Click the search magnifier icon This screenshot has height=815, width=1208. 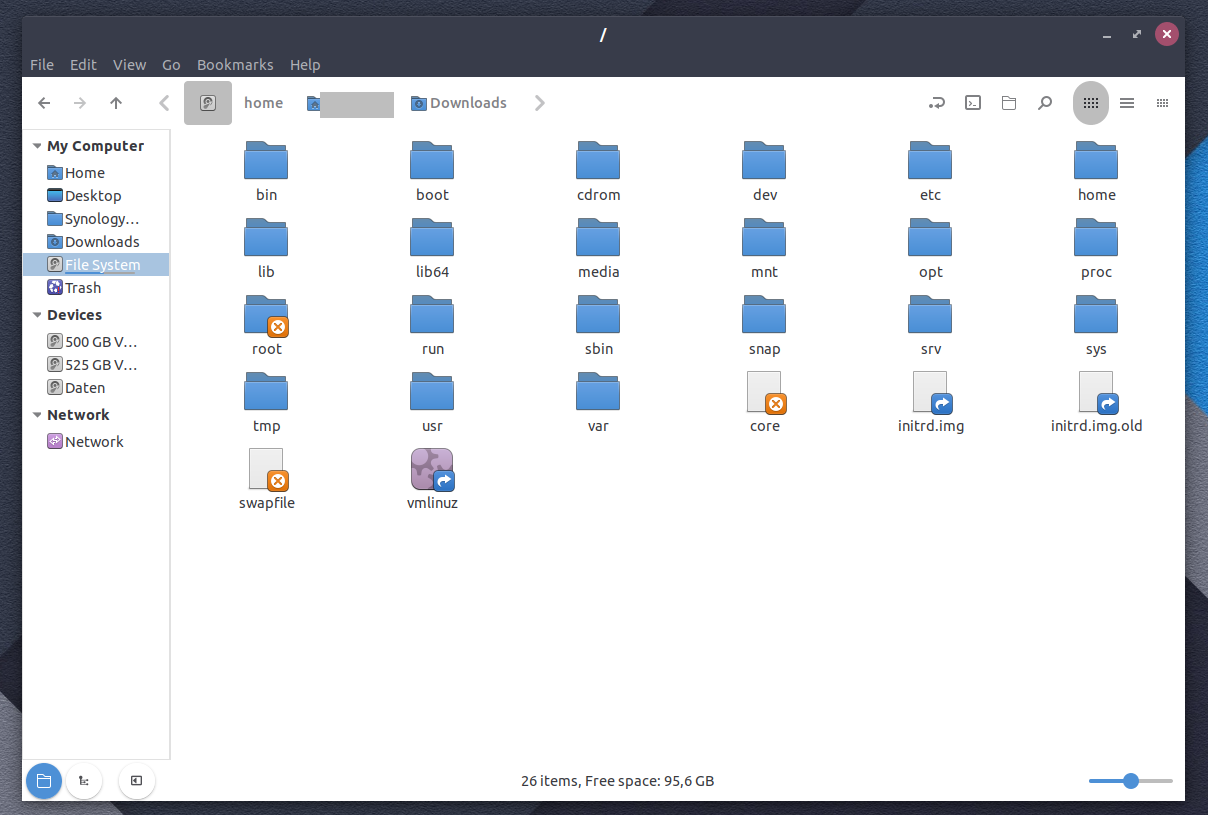pos(1045,103)
